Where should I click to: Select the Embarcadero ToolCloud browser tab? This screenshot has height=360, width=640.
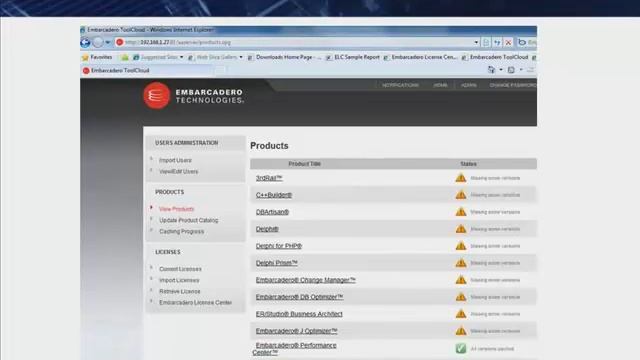point(147,71)
